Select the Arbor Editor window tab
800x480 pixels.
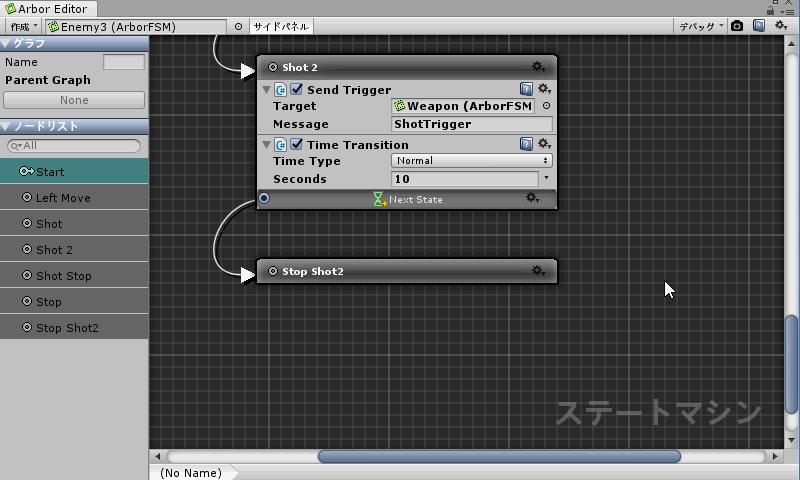tap(48, 9)
